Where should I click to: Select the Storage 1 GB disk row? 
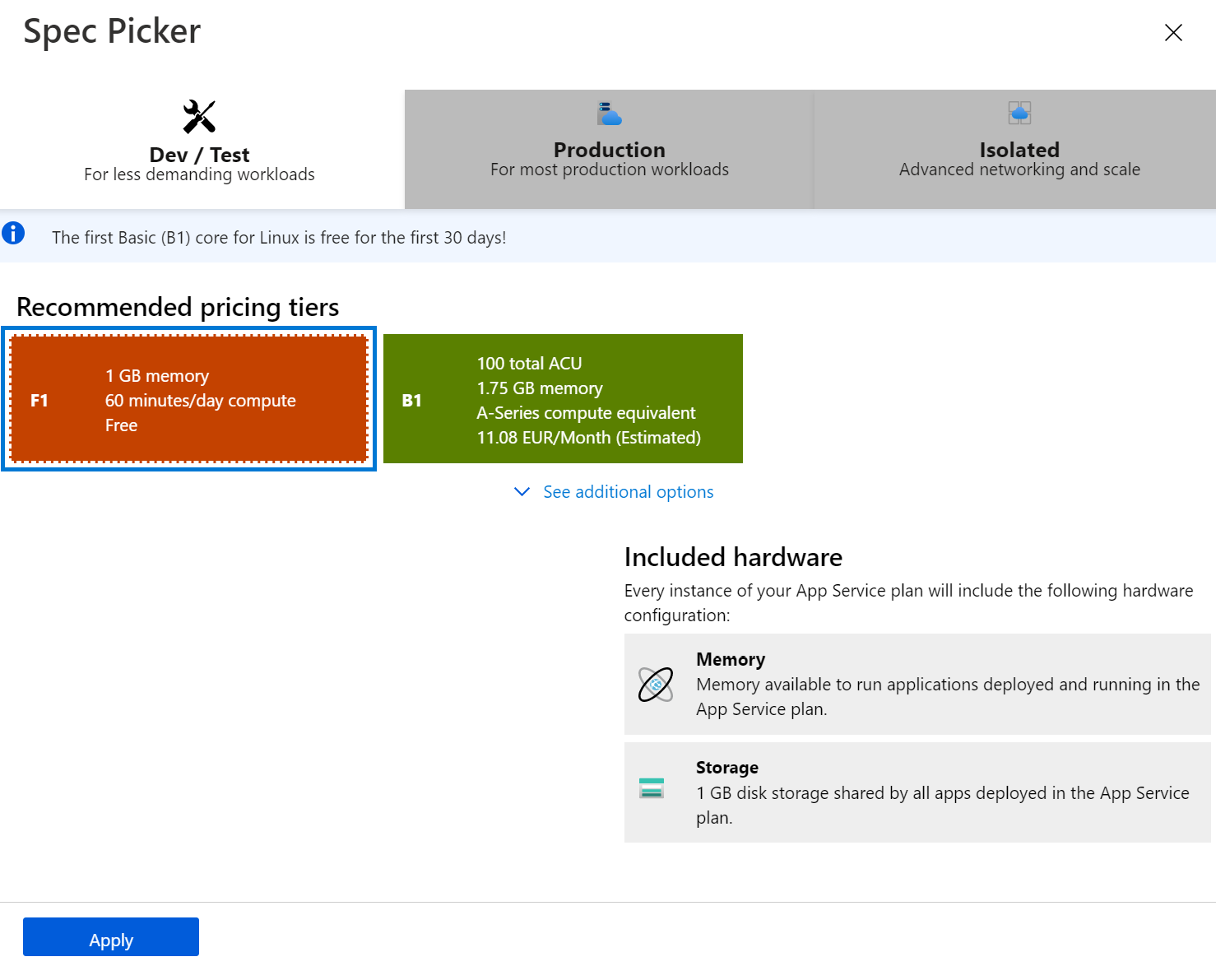click(917, 792)
